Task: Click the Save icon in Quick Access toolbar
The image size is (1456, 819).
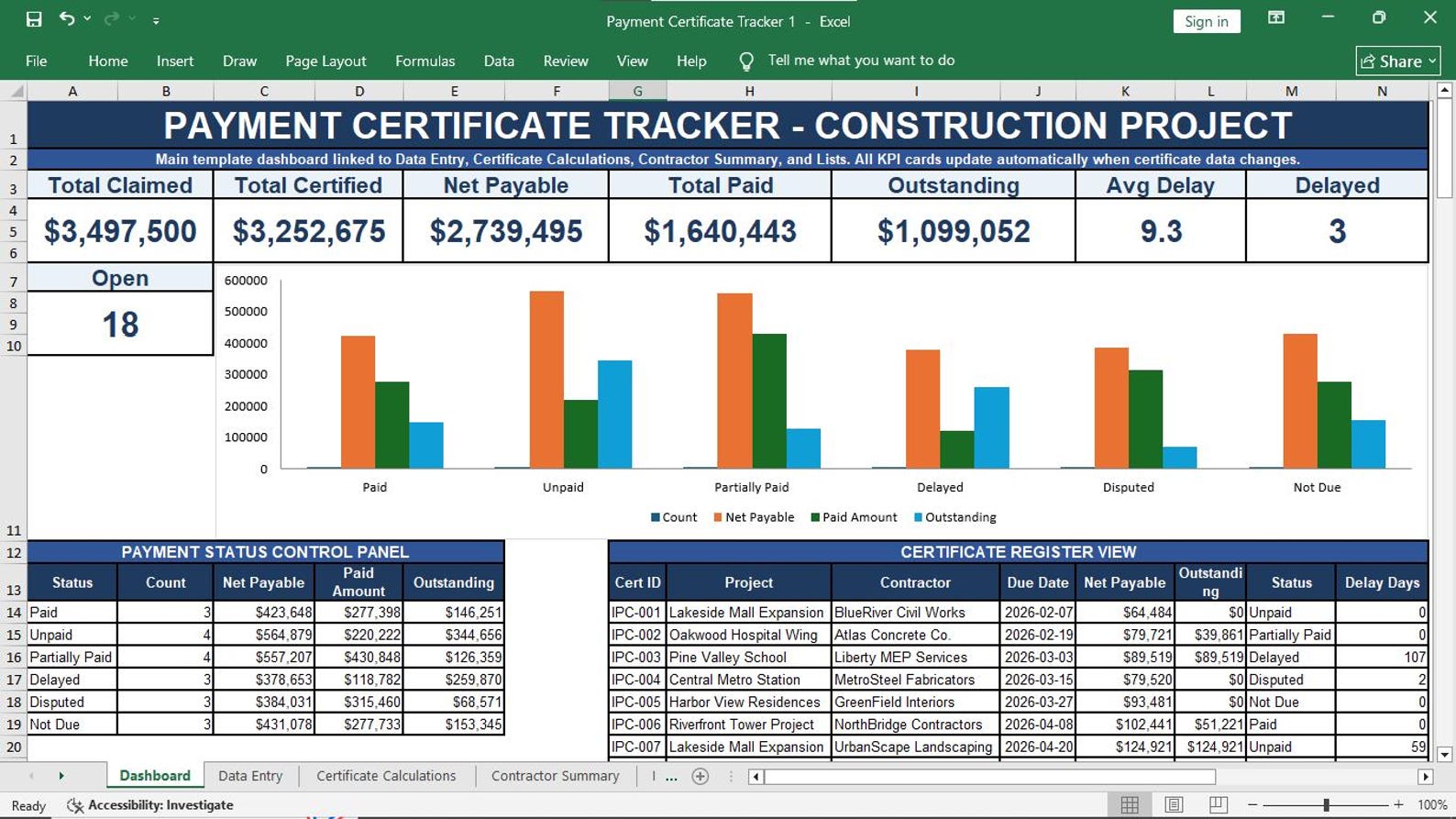Action: click(34, 18)
